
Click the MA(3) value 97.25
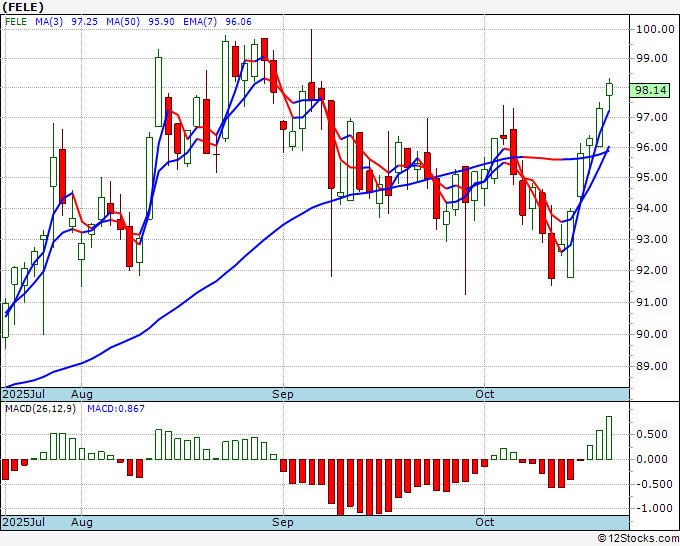coord(85,22)
